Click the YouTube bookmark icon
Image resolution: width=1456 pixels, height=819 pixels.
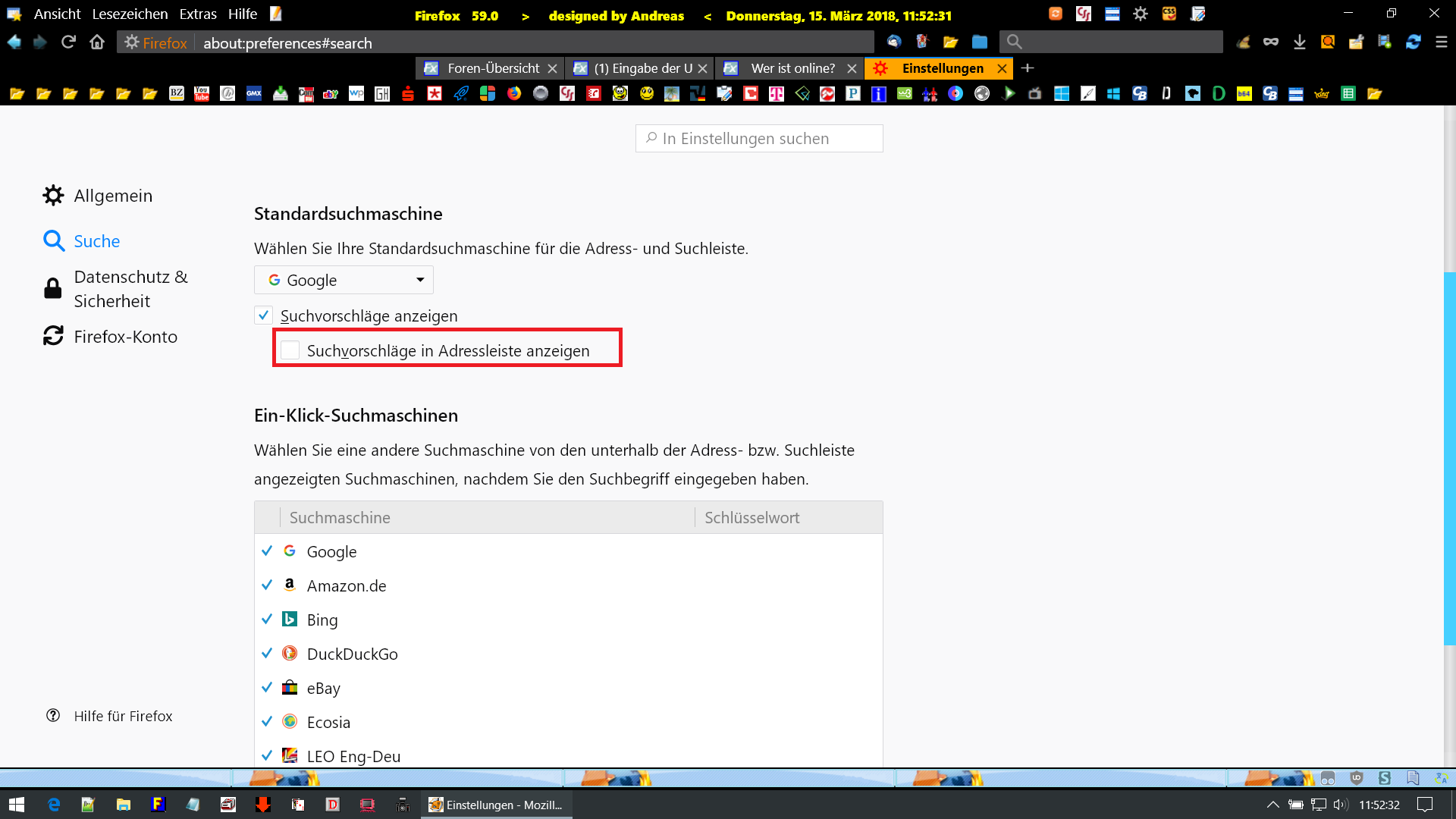click(202, 93)
